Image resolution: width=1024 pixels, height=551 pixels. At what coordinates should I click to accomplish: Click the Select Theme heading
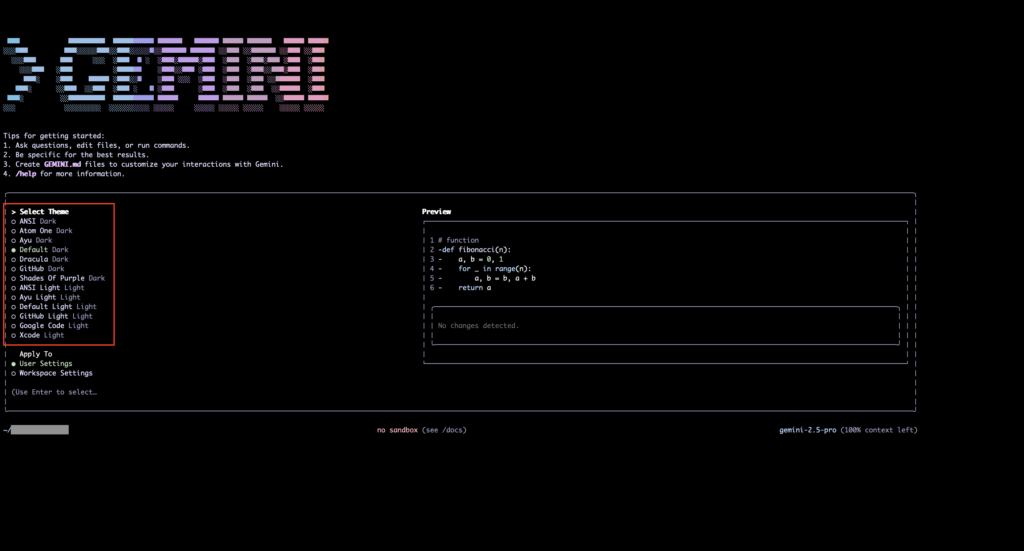pos(44,212)
